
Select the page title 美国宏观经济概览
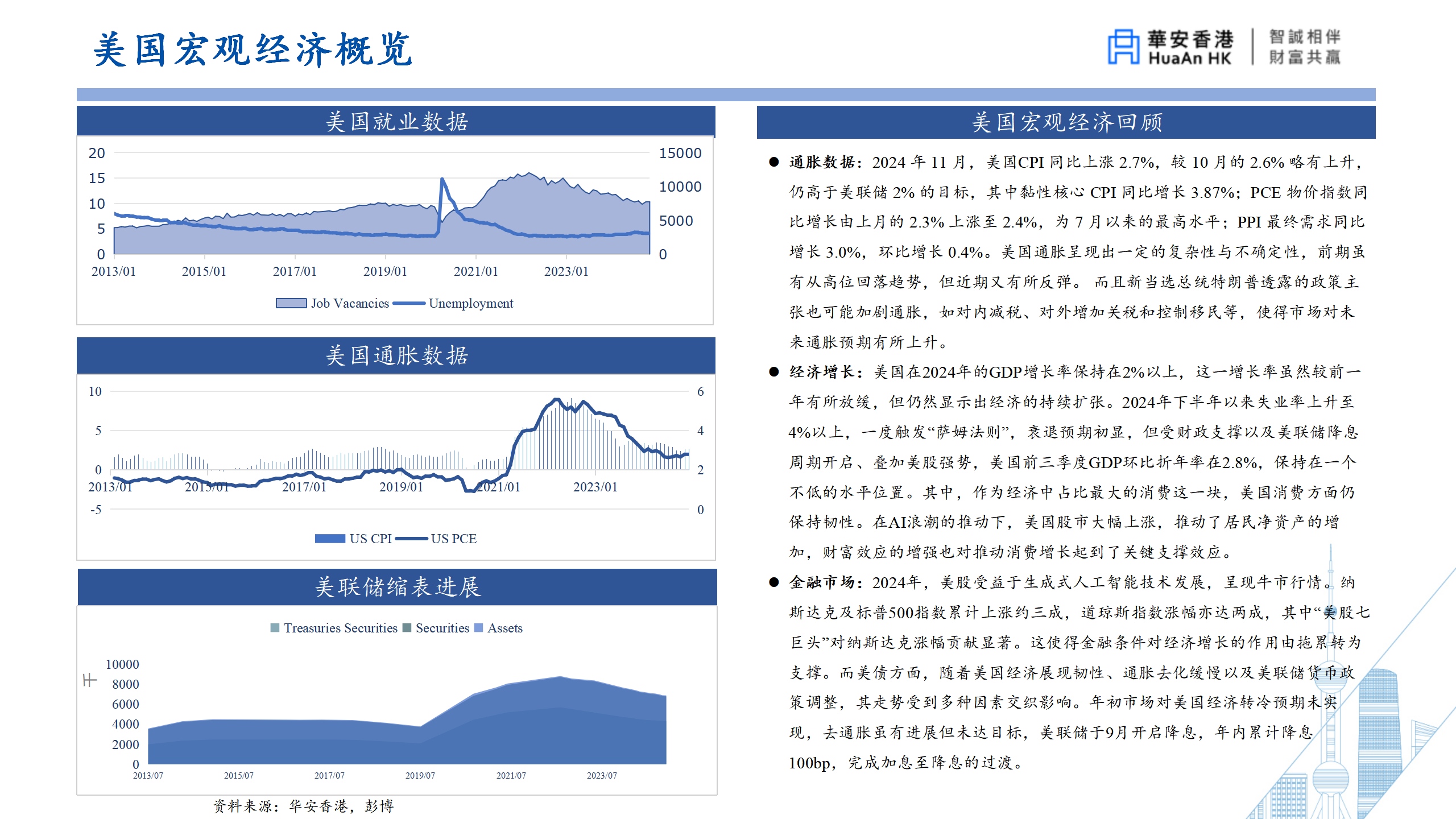pyautogui.click(x=253, y=49)
